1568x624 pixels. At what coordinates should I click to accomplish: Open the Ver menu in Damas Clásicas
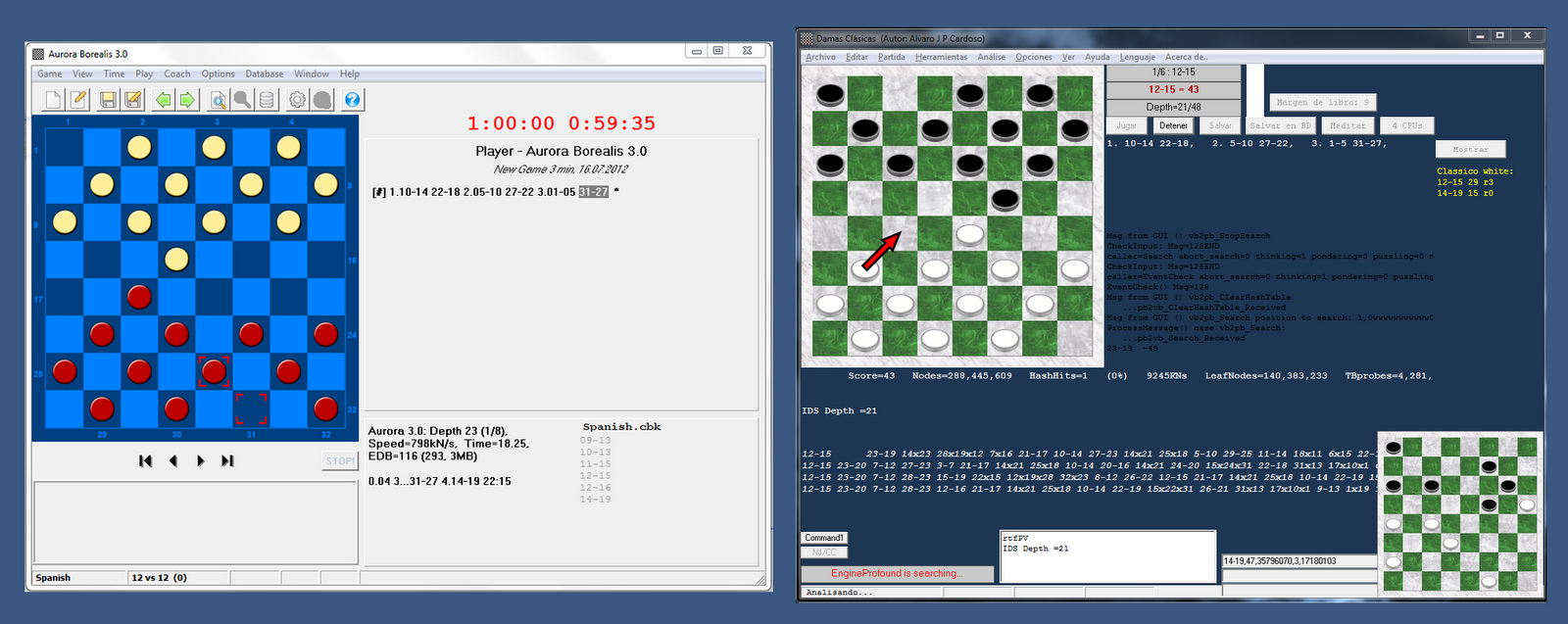click(1068, 57)
